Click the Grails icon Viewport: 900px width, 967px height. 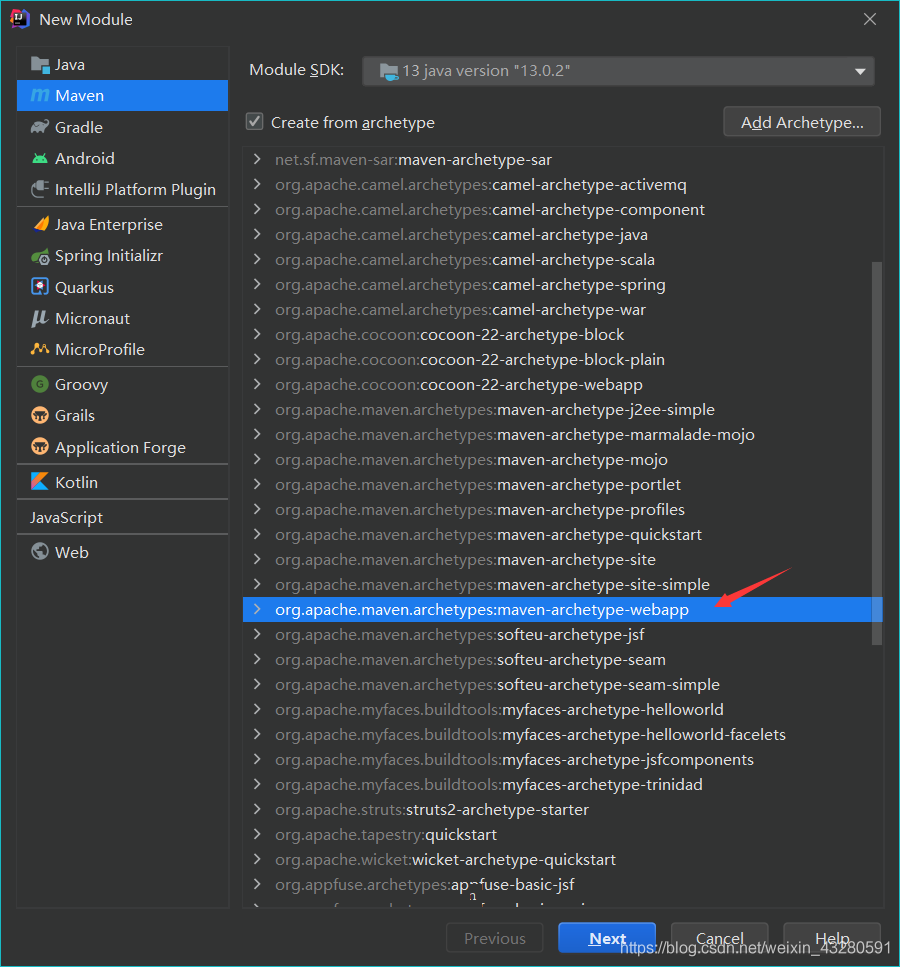click(x=40, y=416)
